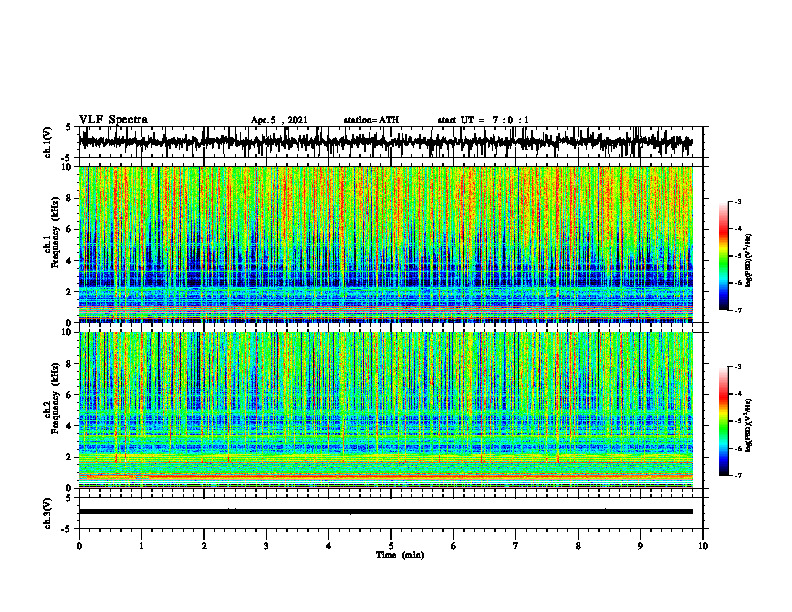Click the ch.1 waveform panel at top
This screenshot has width=792, height=612.
[390, 142]
